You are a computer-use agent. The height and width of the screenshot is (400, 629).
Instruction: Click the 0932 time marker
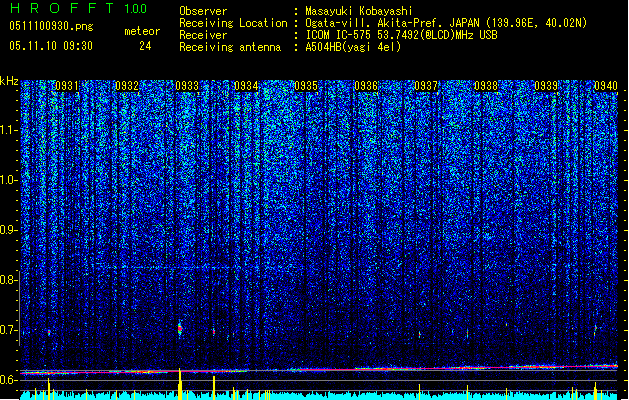coord(127,86)
